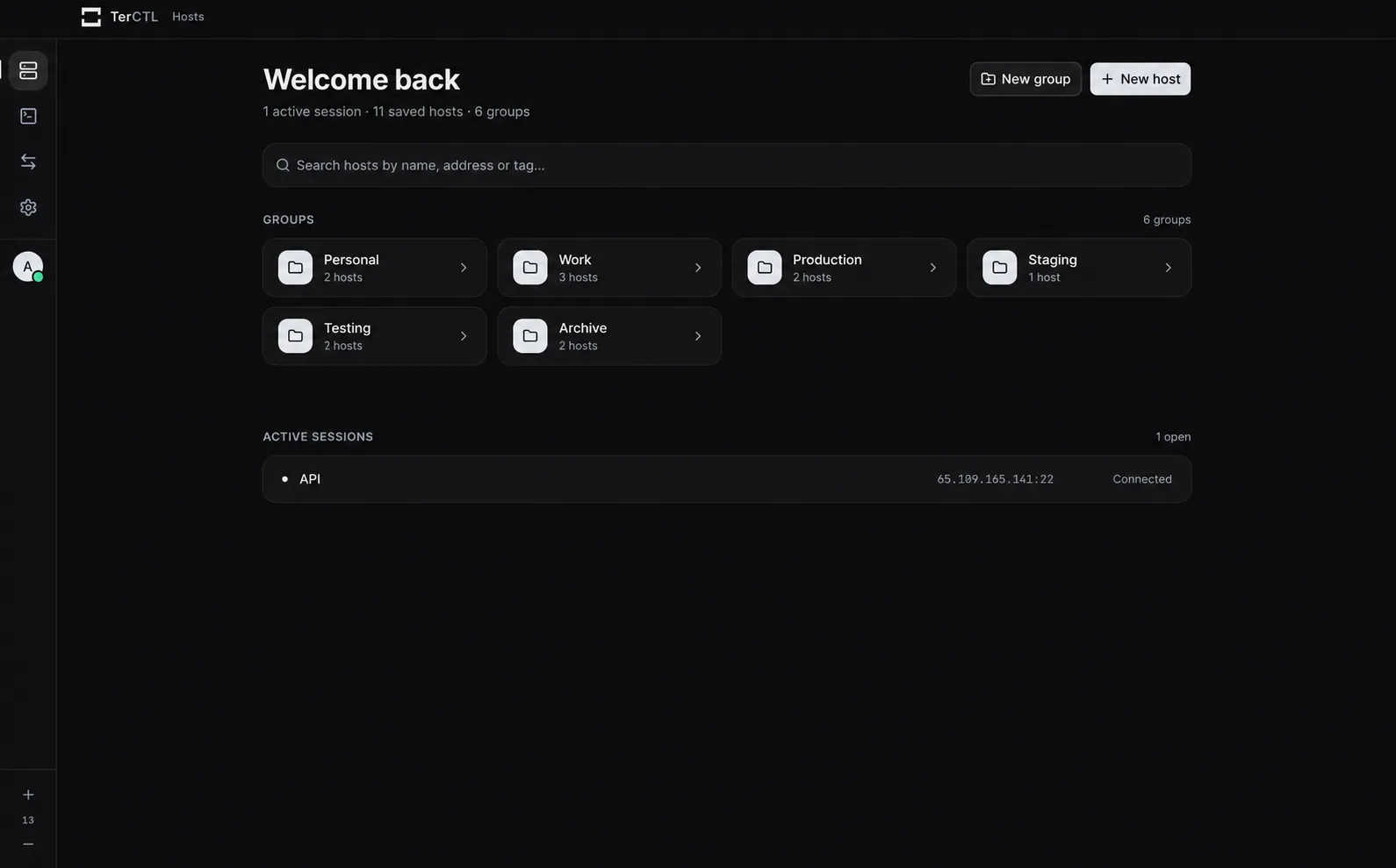Click the Personal group name text

tap(351, 260)
